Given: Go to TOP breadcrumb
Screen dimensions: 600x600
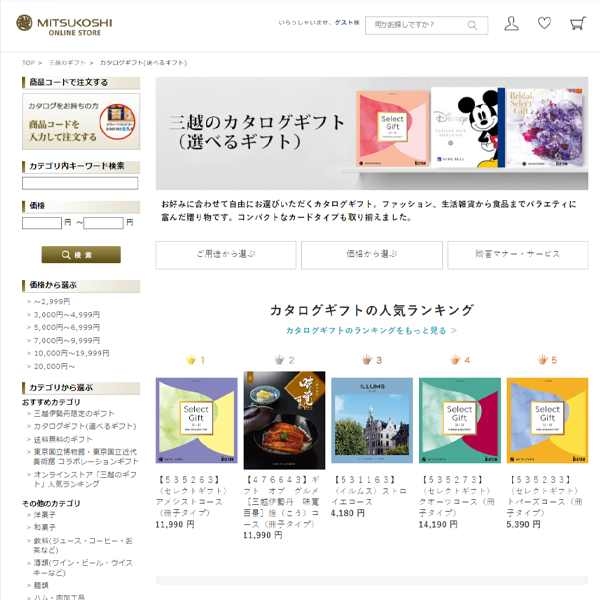Looking at the screenshot, I should point(28,62).
